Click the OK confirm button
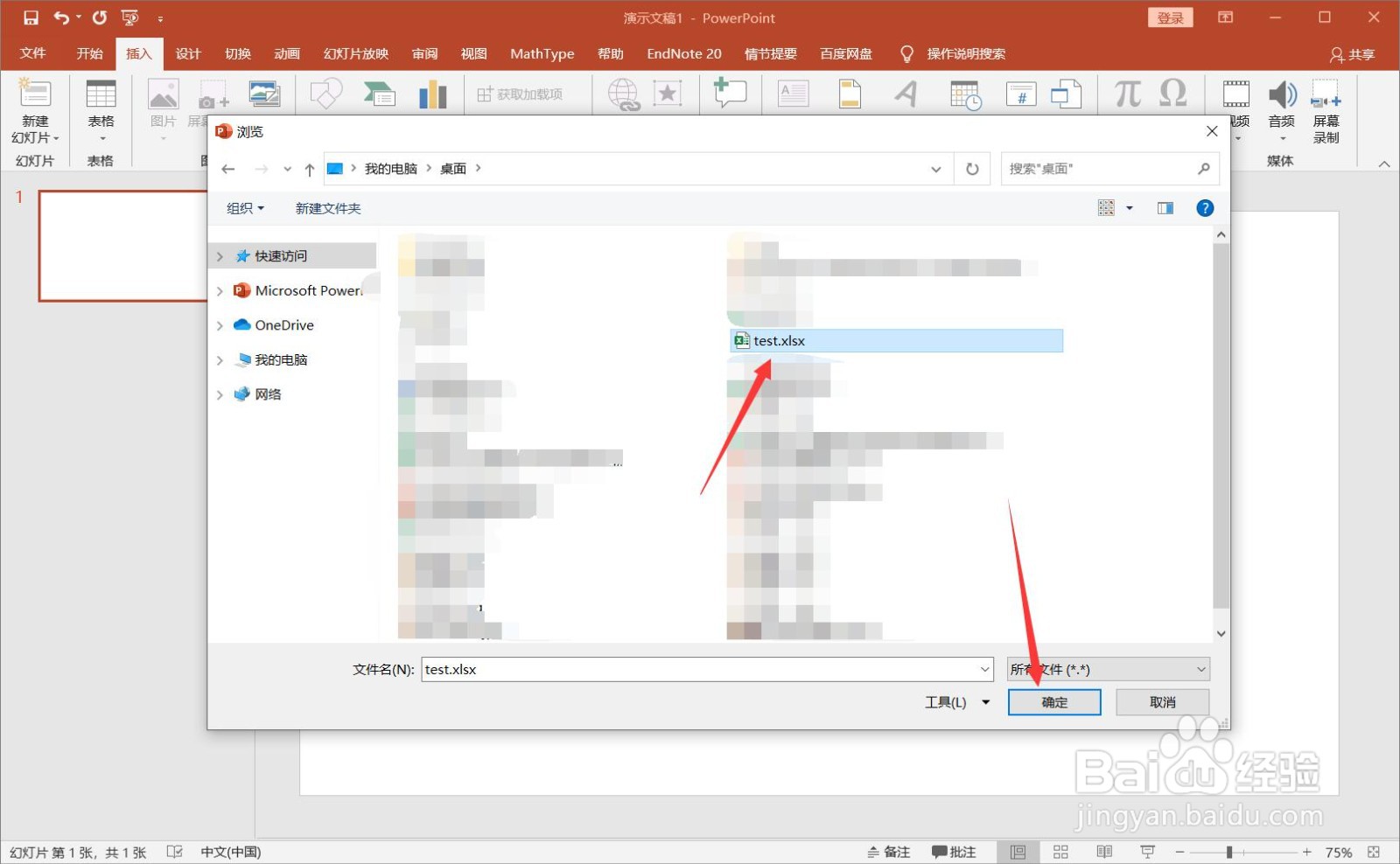Viewport: 1400px width, 864px height. 1054,702
